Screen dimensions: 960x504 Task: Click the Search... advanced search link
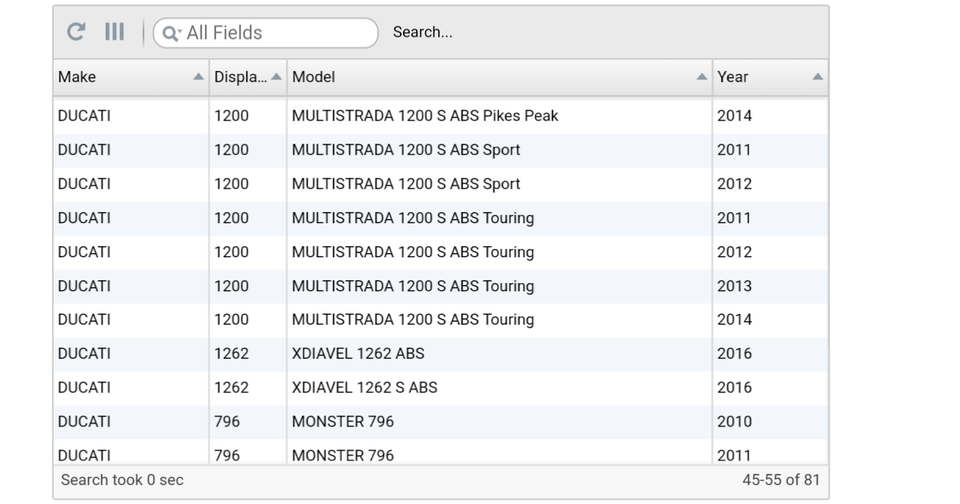422,32
